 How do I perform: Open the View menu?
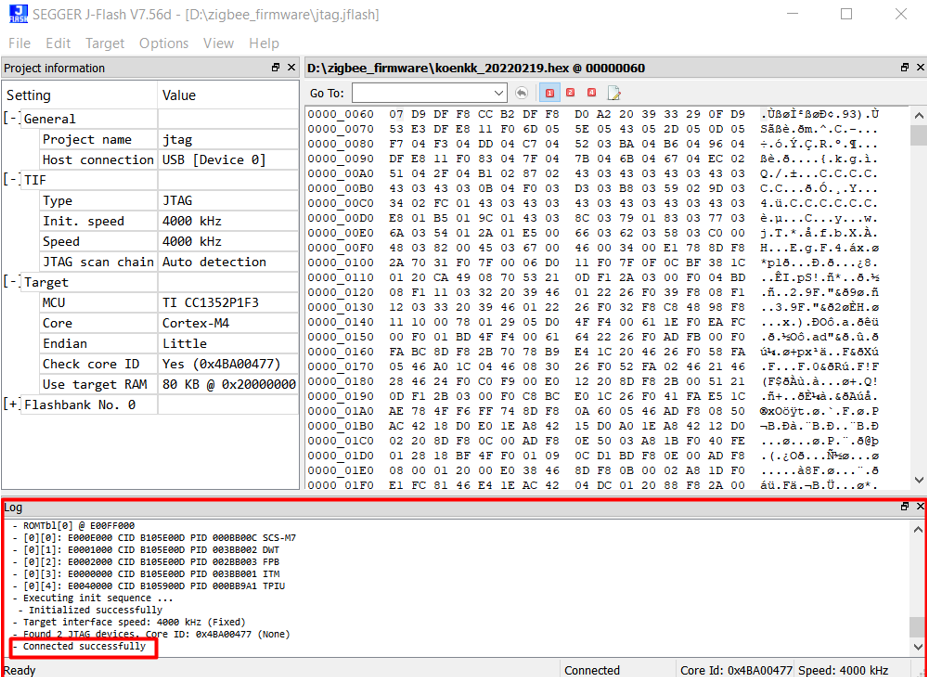(219, 43)
